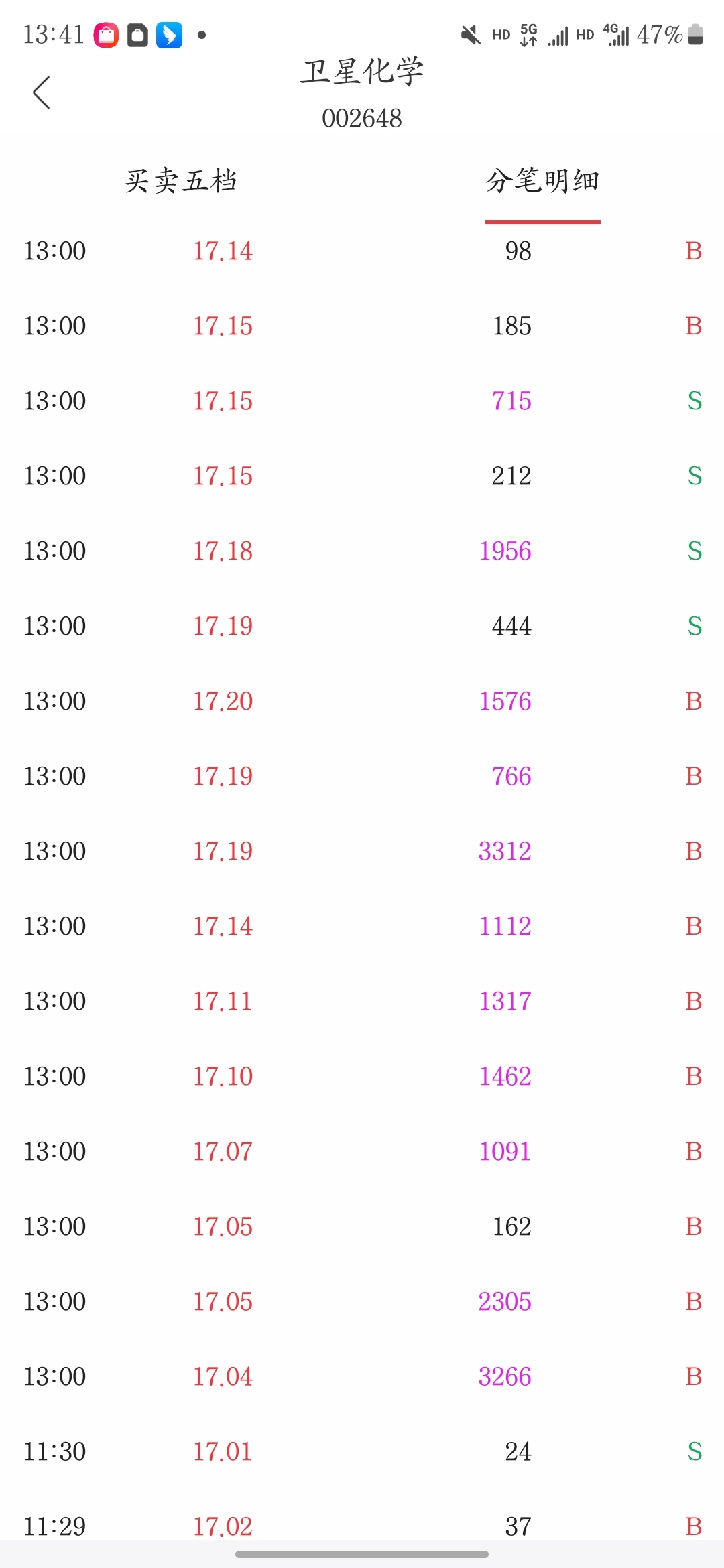
Task: Select the 17.18 price row
Action: [x=362, y=551]
